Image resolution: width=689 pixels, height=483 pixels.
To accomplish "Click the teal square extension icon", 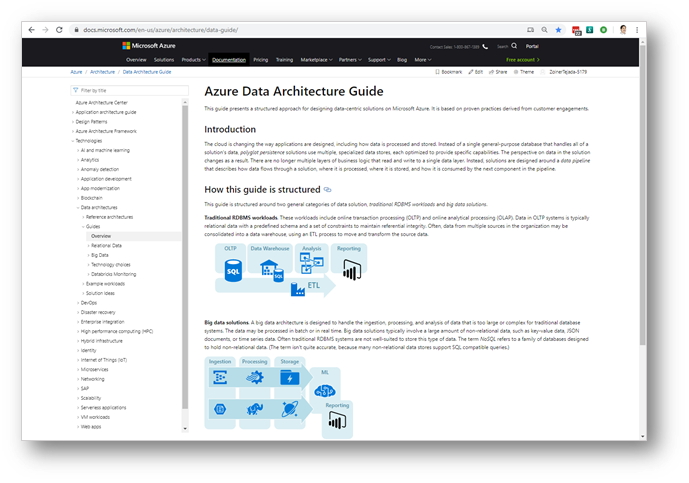I will tap(590, 30).
